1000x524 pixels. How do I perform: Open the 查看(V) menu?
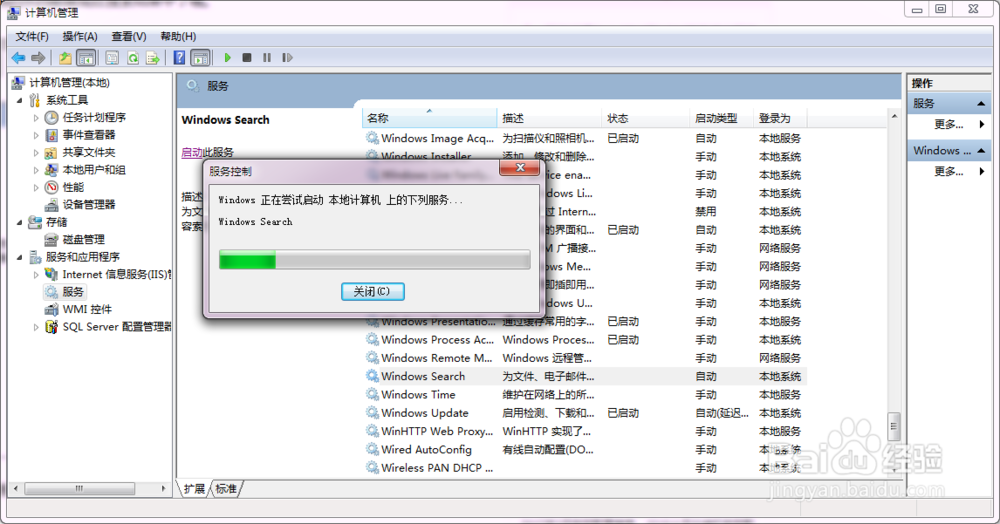tap(129, 36)
